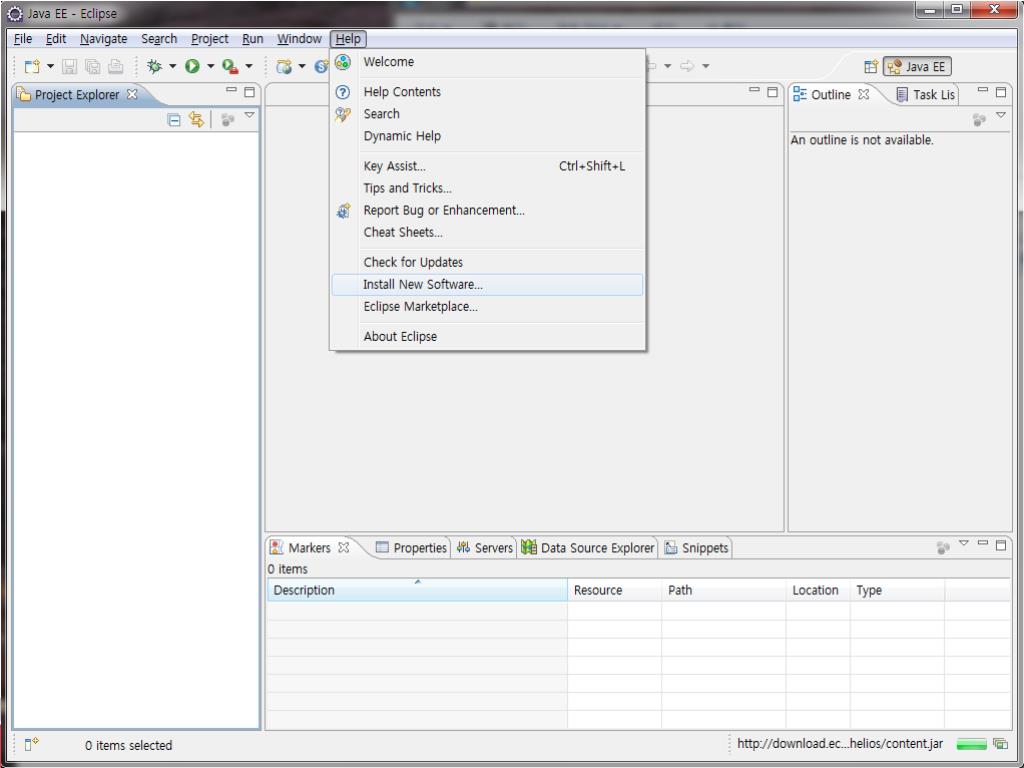
Task: Choose Install New Software from Help menu
Action: tap(487, 285)
